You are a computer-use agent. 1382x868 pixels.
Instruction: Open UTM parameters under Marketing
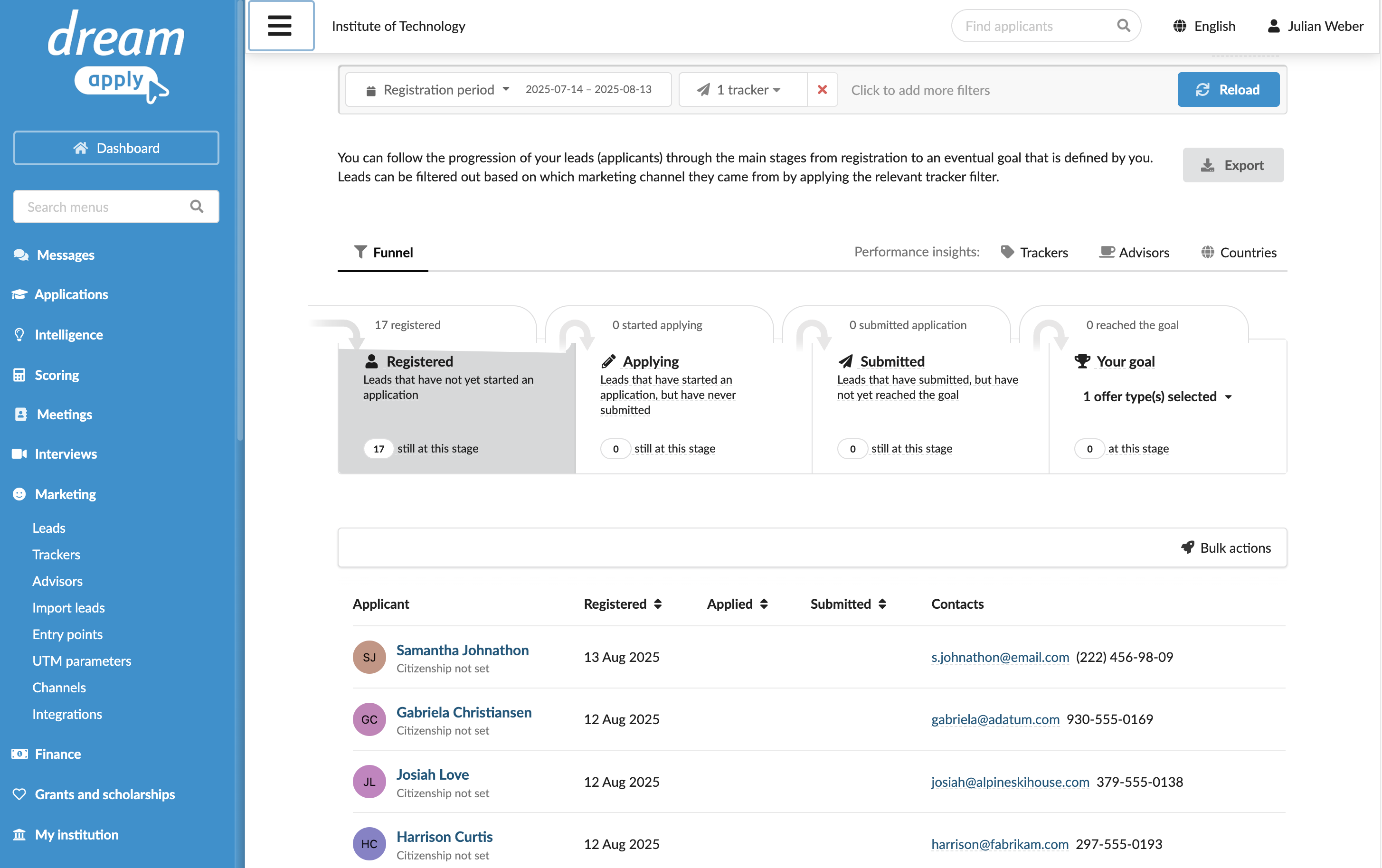click(82, 660)
